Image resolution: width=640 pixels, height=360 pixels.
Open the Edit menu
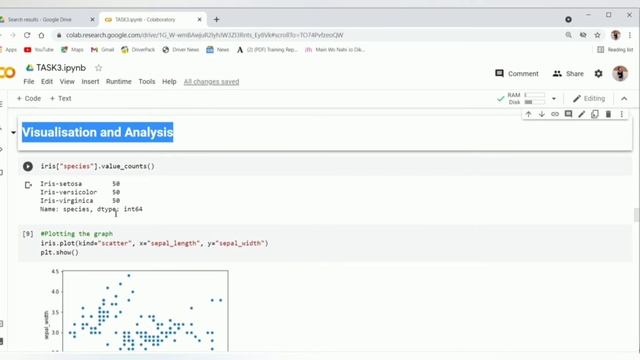(47, 82)
